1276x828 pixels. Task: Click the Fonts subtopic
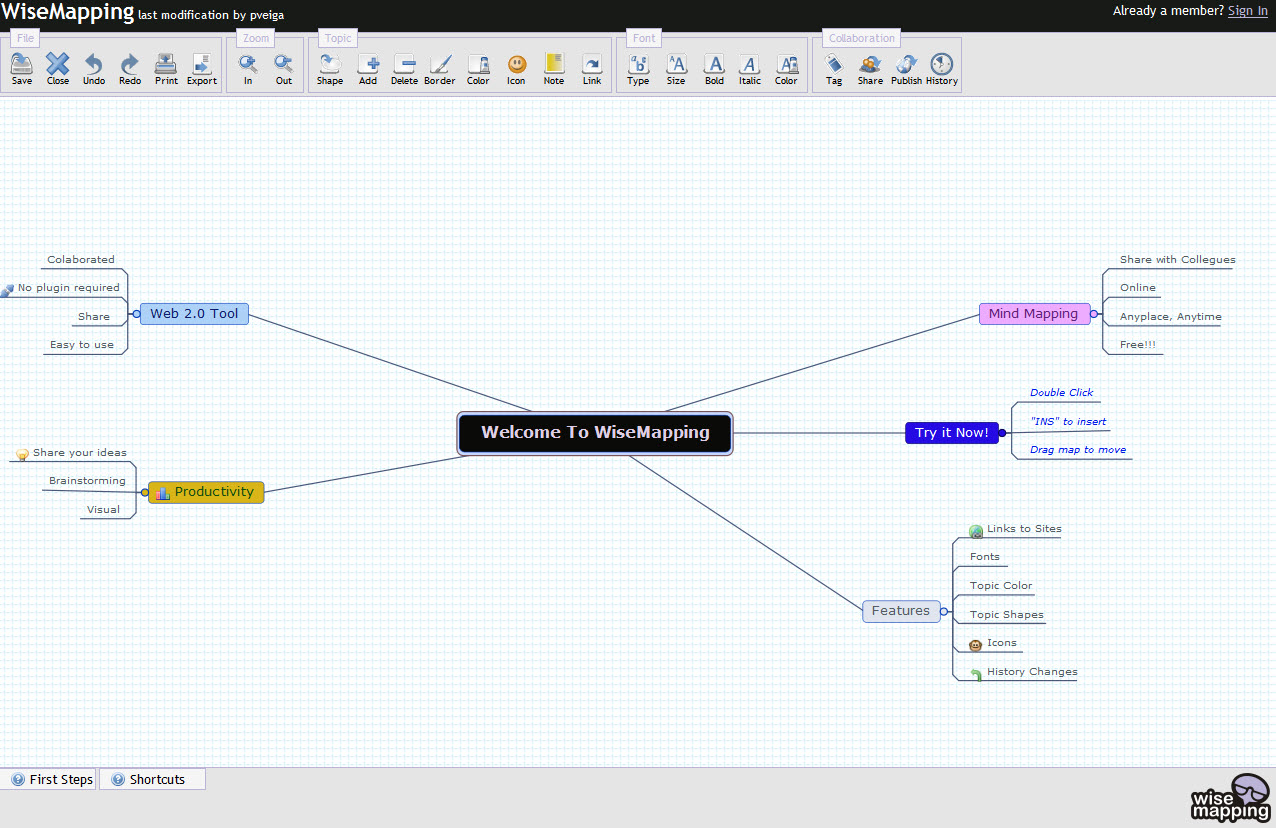(x=985, y=556)
